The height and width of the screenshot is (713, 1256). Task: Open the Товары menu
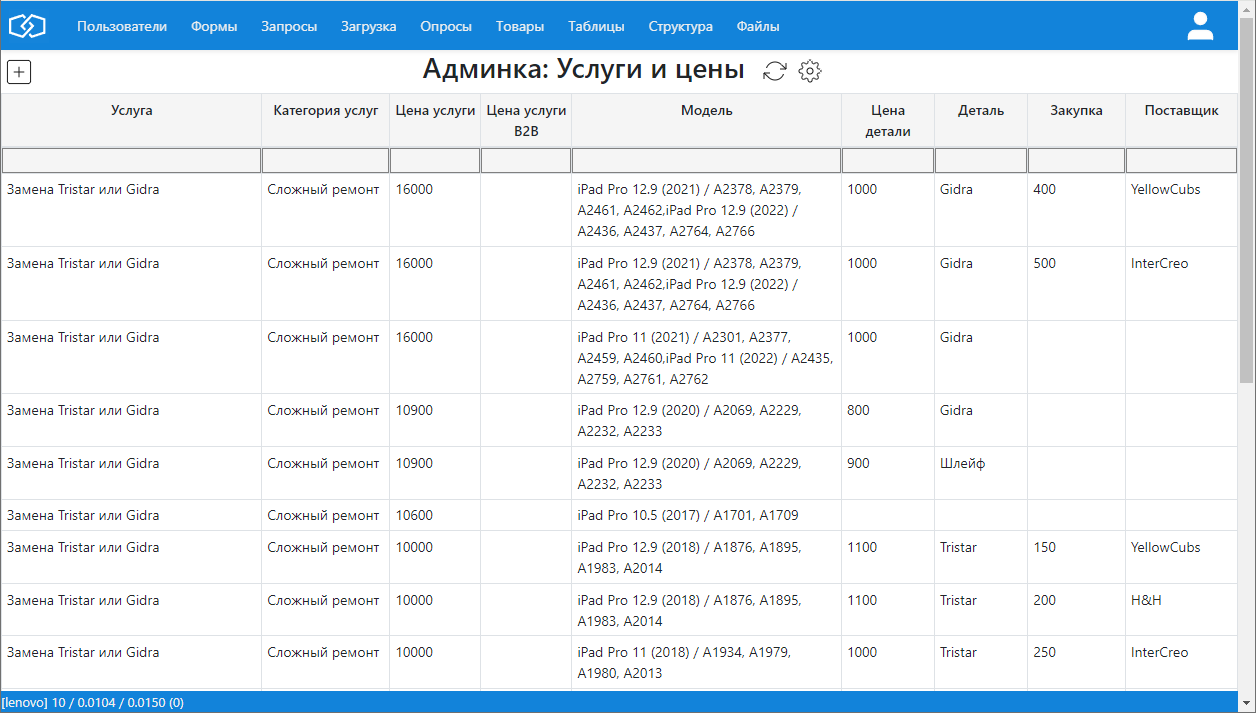(x=520, y=27)
